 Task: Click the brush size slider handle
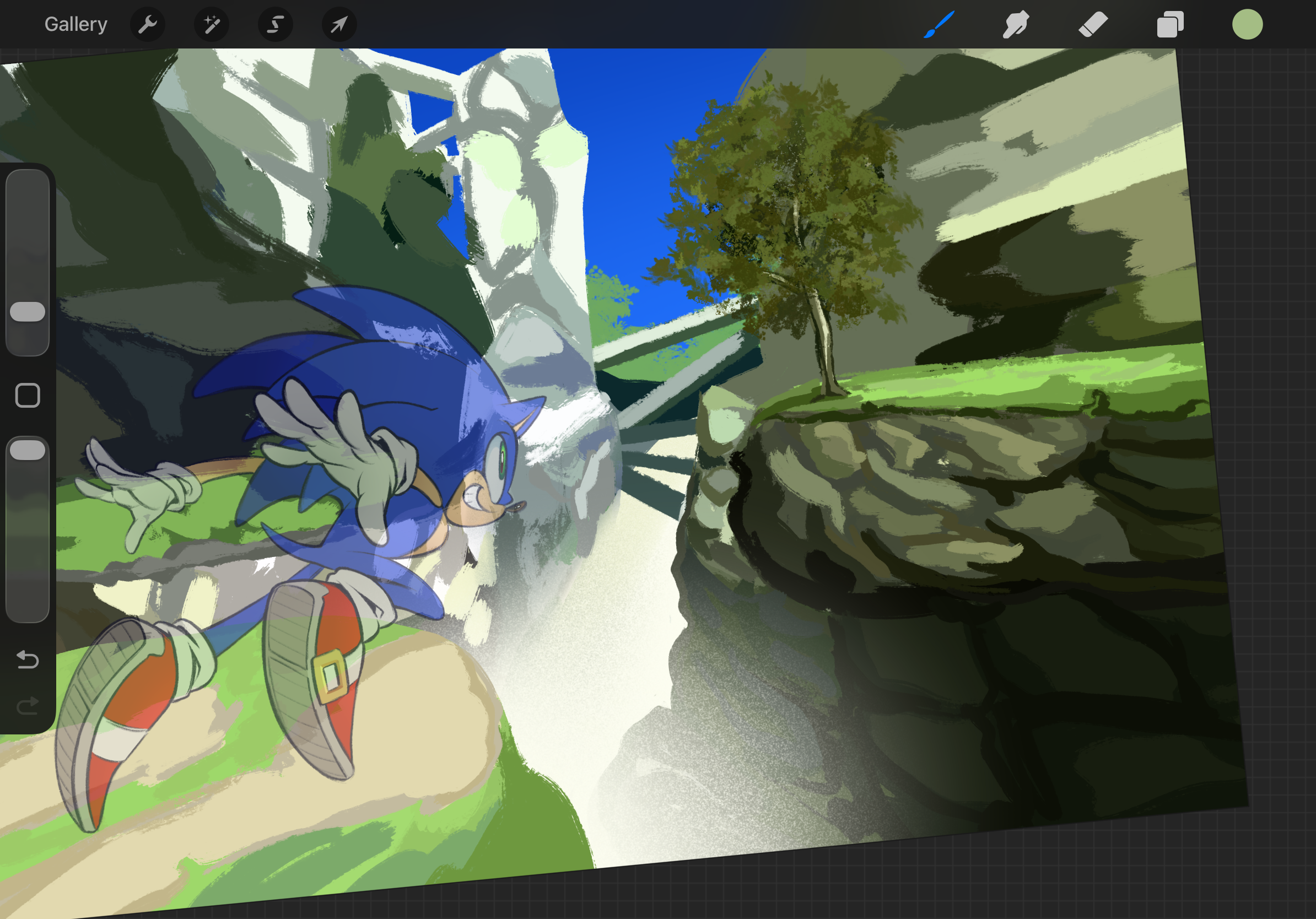(x=28, y=312)
